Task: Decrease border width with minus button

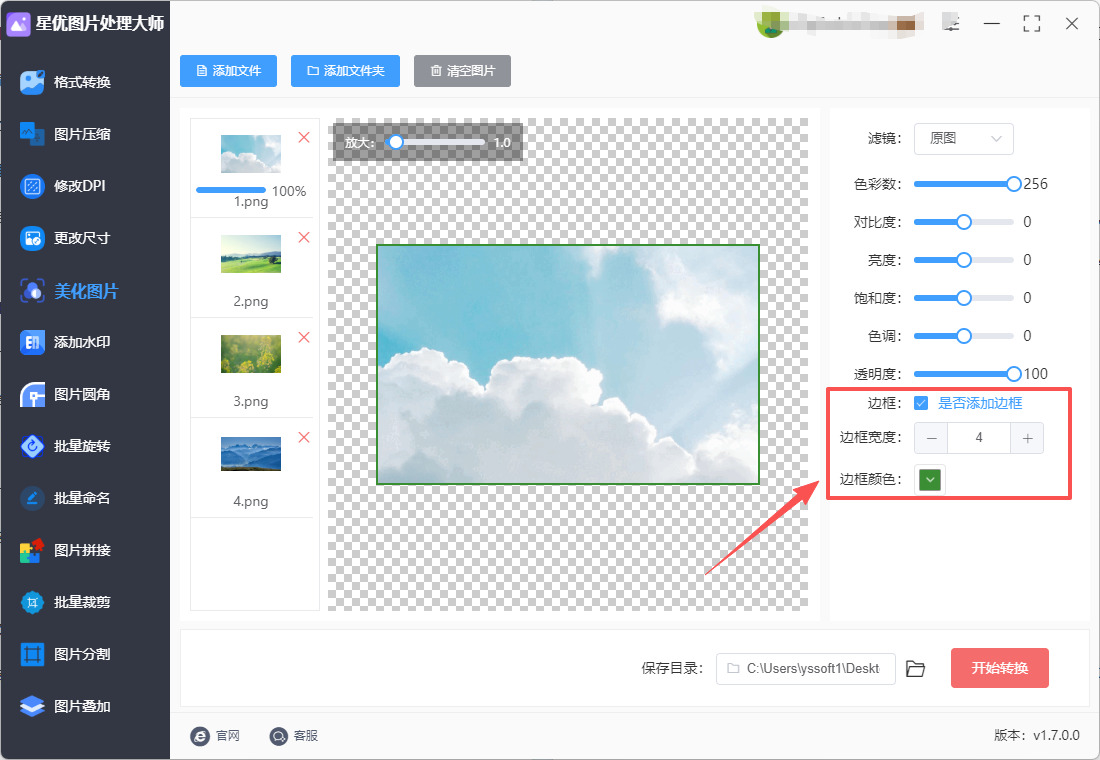Action: pos(931,438)
